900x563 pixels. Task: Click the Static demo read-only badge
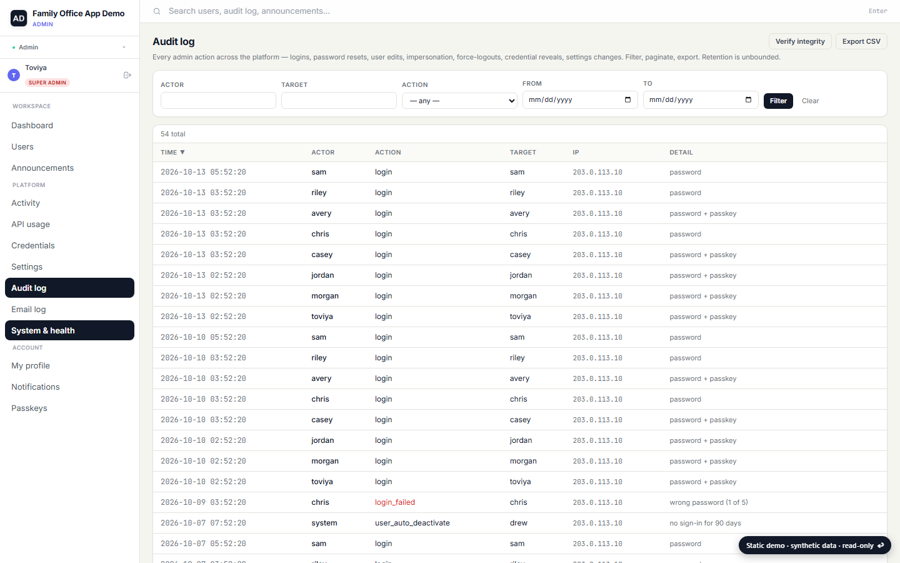[814, 545]
